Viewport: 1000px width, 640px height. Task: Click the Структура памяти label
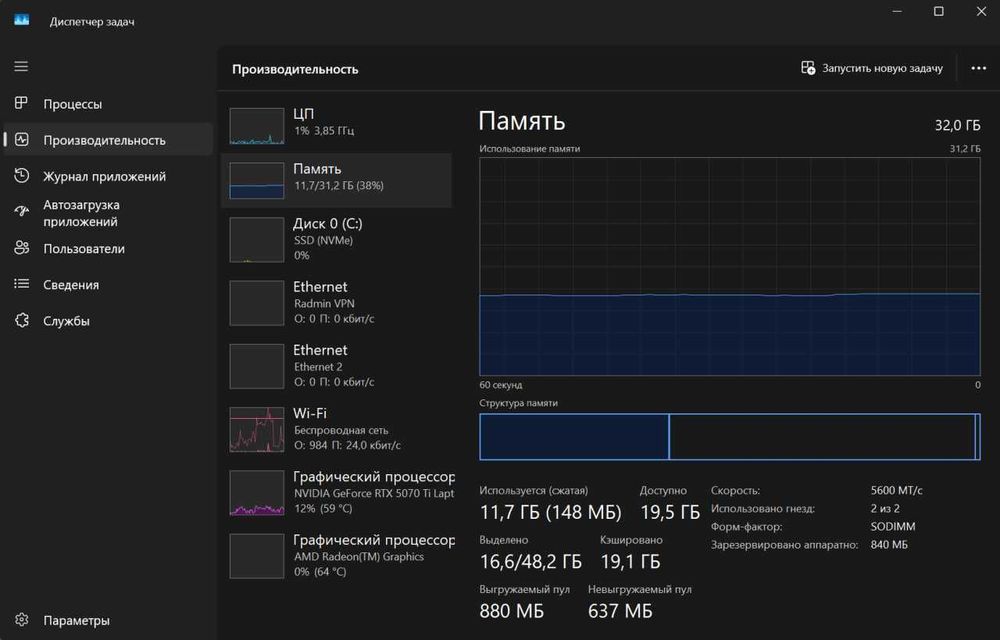[518, 403]
